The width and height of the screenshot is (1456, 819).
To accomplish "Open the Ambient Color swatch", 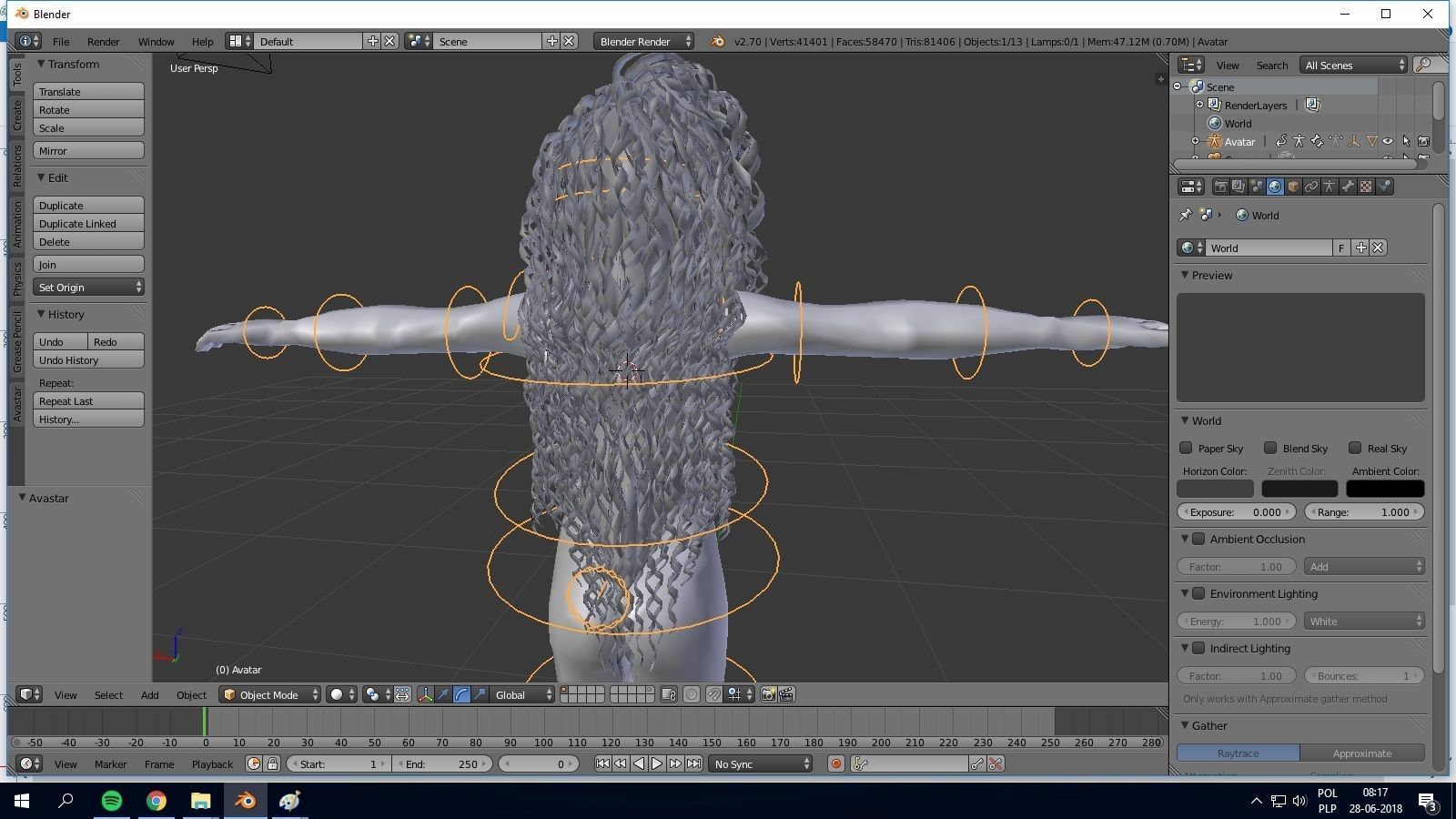I will click(1385, 489).
